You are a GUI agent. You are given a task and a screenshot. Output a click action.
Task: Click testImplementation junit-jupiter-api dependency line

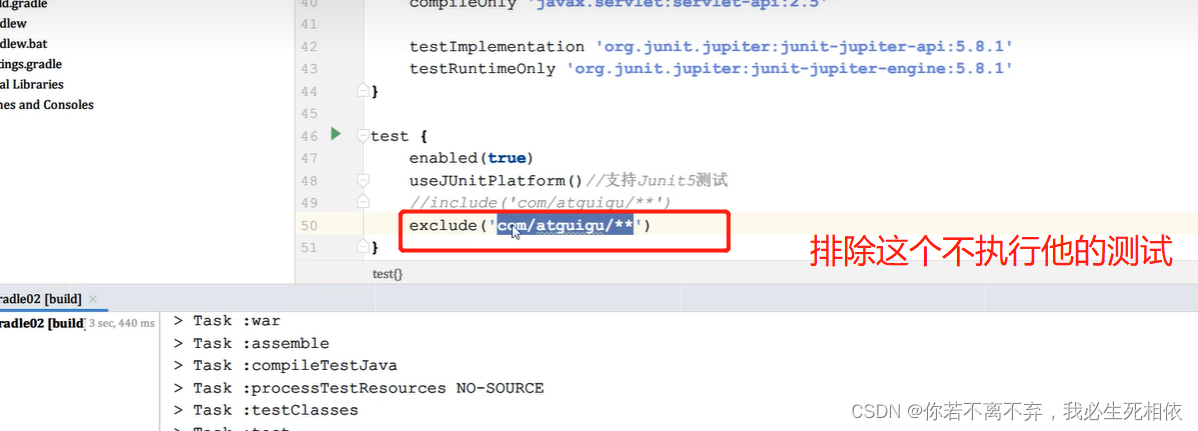[x=711, y=47]
